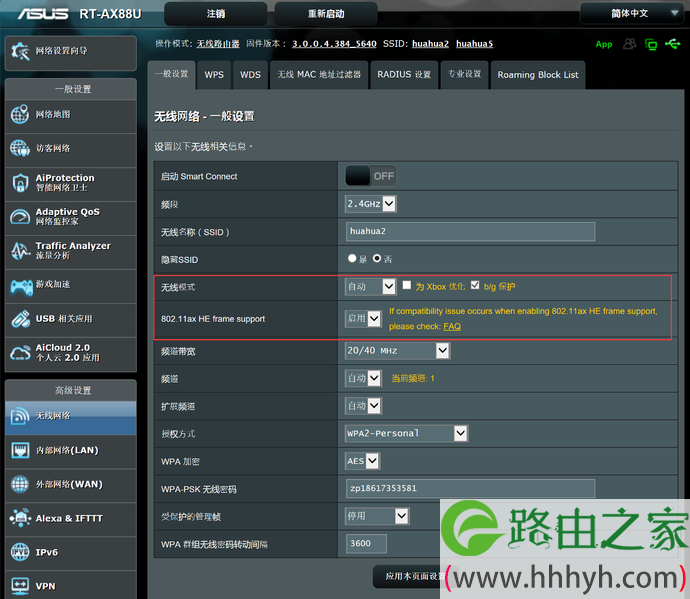The image size is (690, 599).
Task: Open the 802.11ax HE frame support dropdown
Action: pyautogui.click(x=363, y=318)
